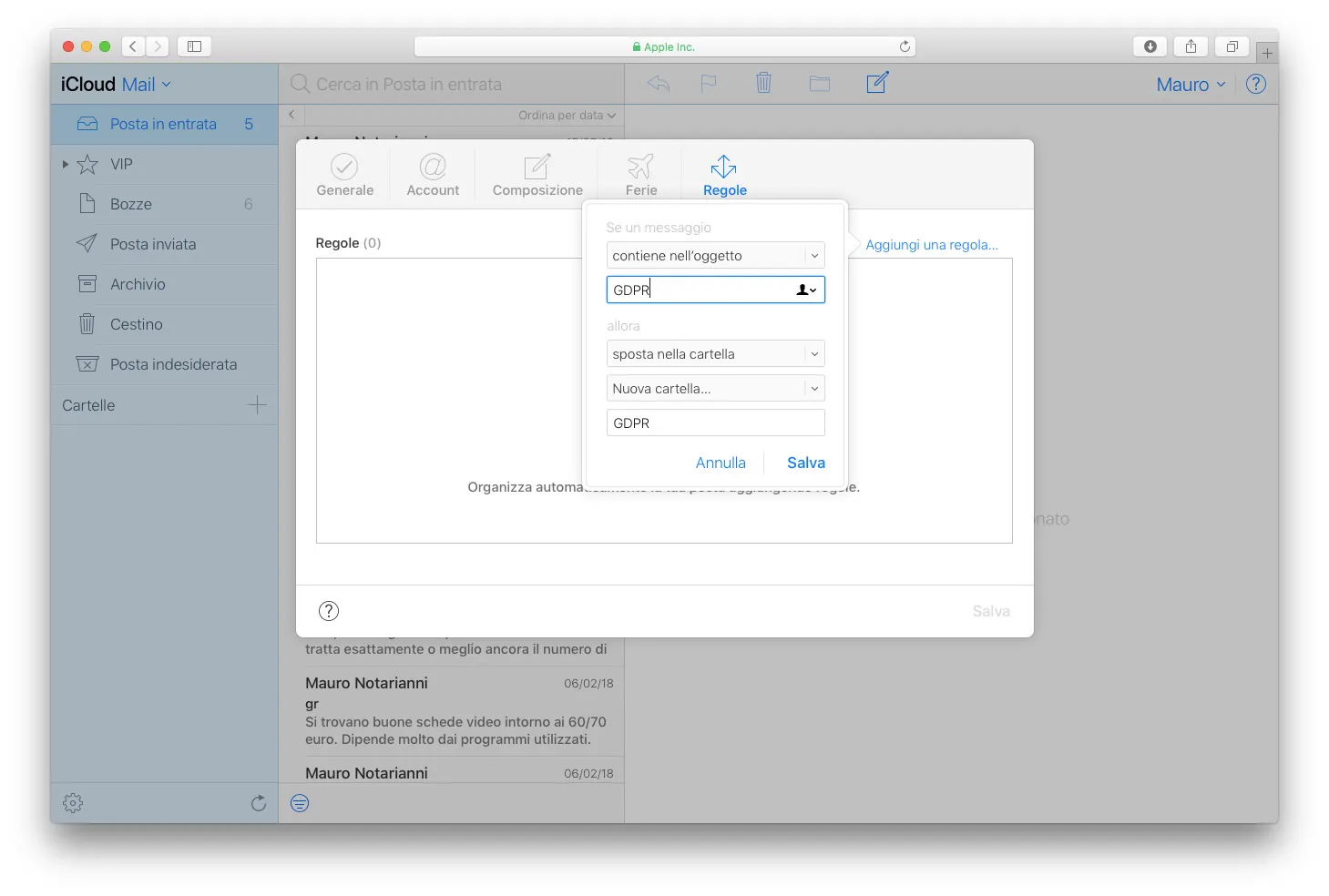Click the reply arrow icon

click(x=658, y=83)
